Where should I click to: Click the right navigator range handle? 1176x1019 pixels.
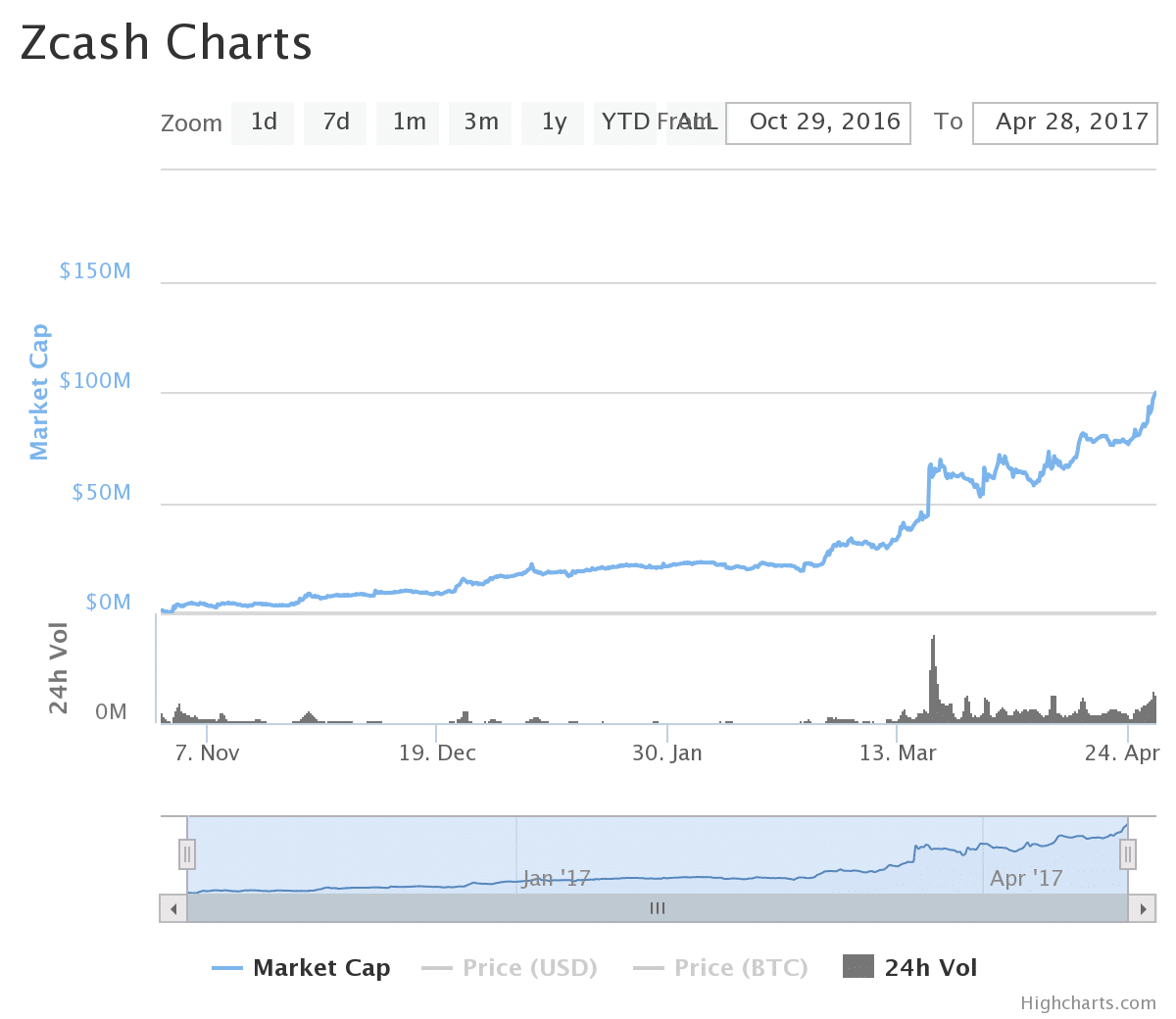[x=1128, y=854]
